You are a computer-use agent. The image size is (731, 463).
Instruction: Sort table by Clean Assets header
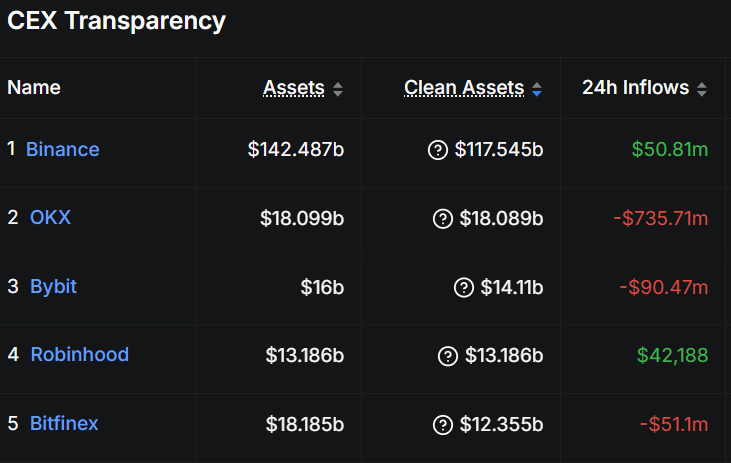tap(464, 88)
